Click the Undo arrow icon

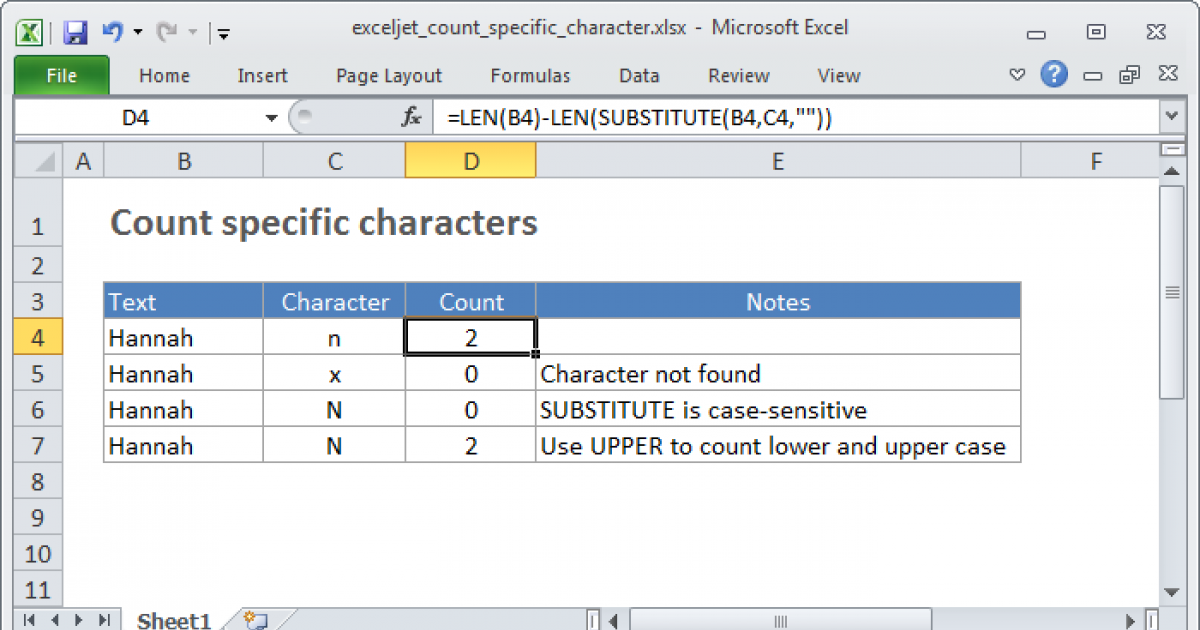tap(112, 32)
